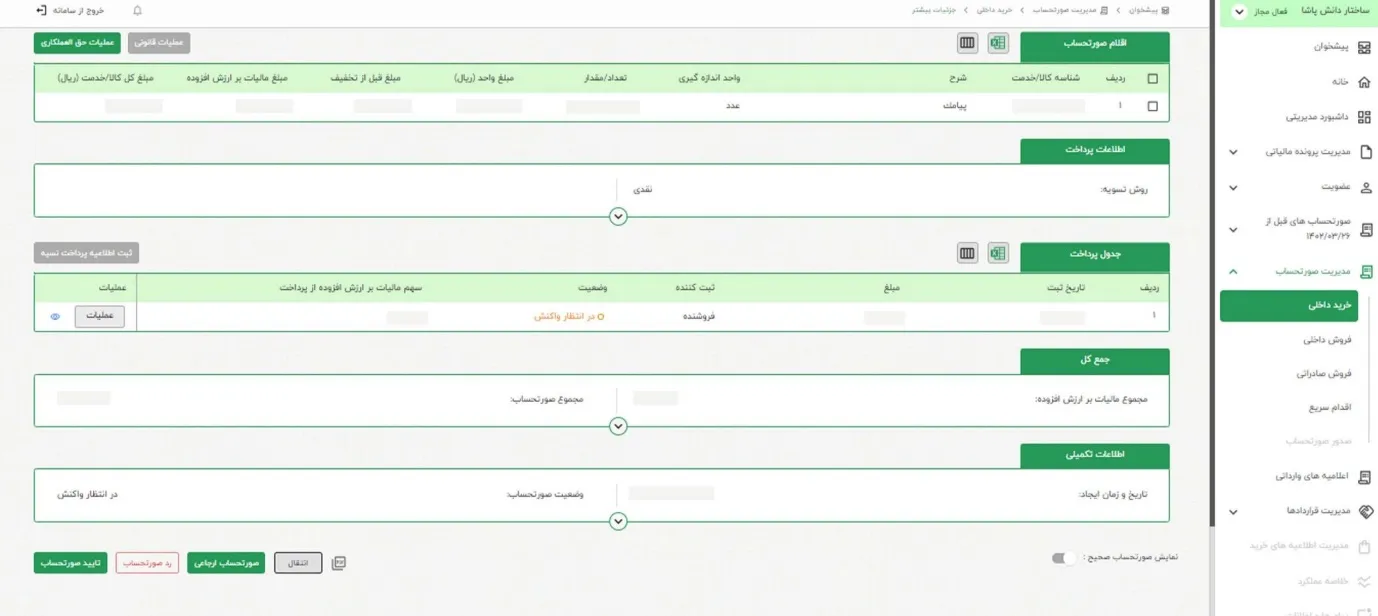Click the رد صورتحساب button

[147, 563]
